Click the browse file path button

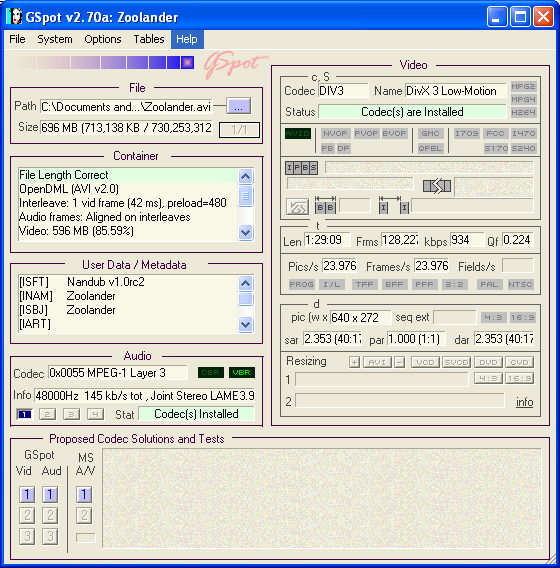coord(238,106)
